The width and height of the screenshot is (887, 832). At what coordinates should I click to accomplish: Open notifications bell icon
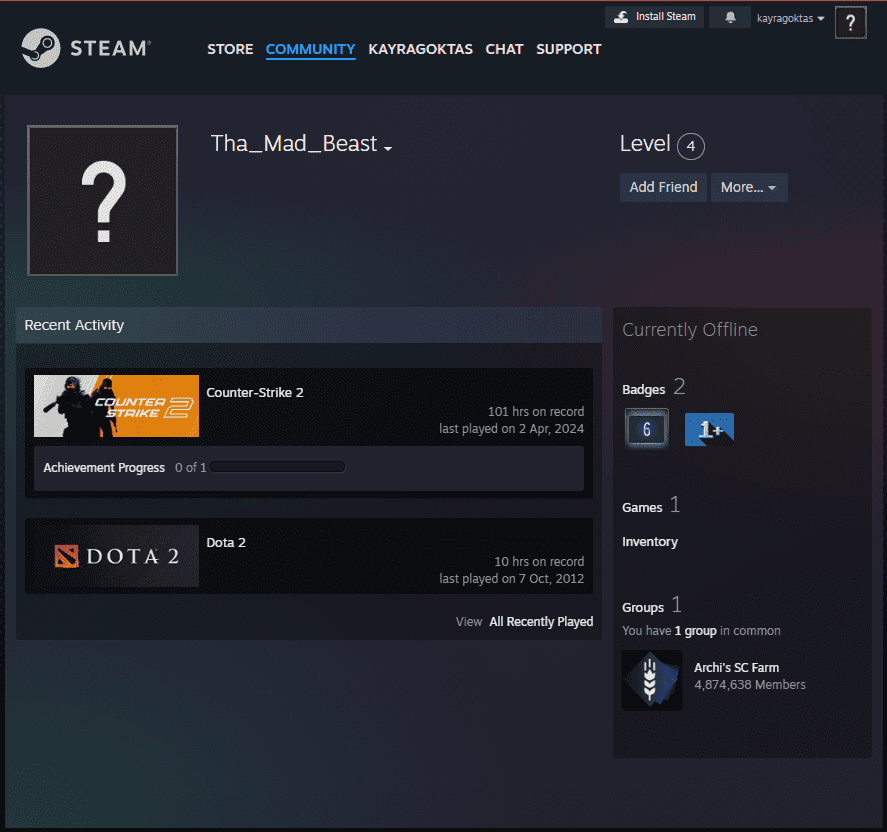point(730,18)
